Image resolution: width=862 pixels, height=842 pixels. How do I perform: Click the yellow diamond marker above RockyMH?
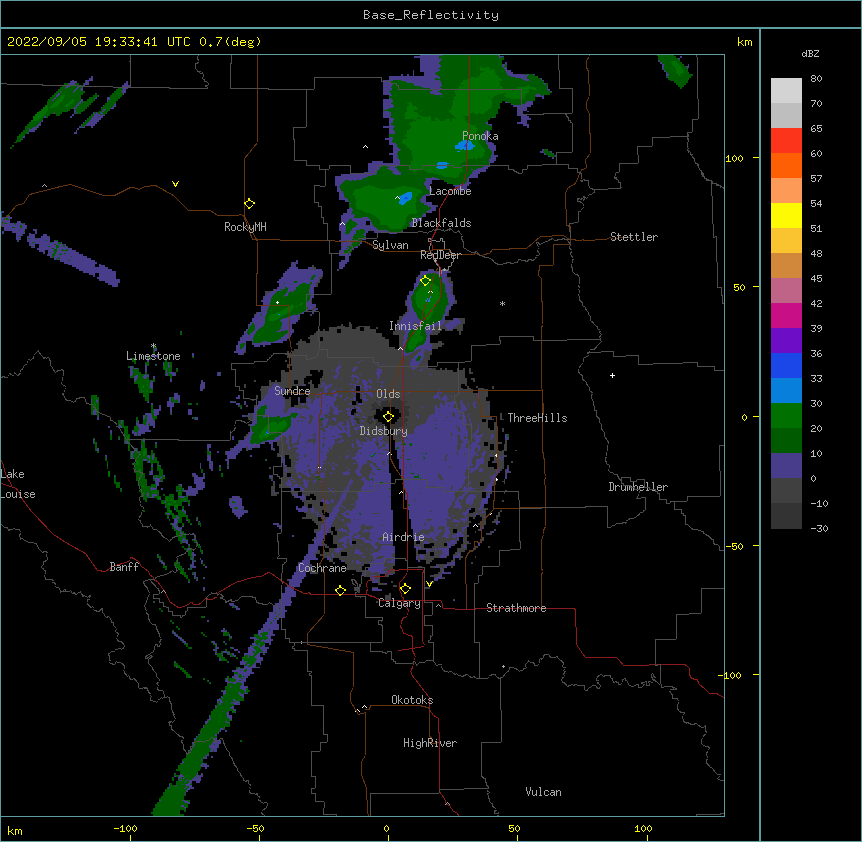250,204
